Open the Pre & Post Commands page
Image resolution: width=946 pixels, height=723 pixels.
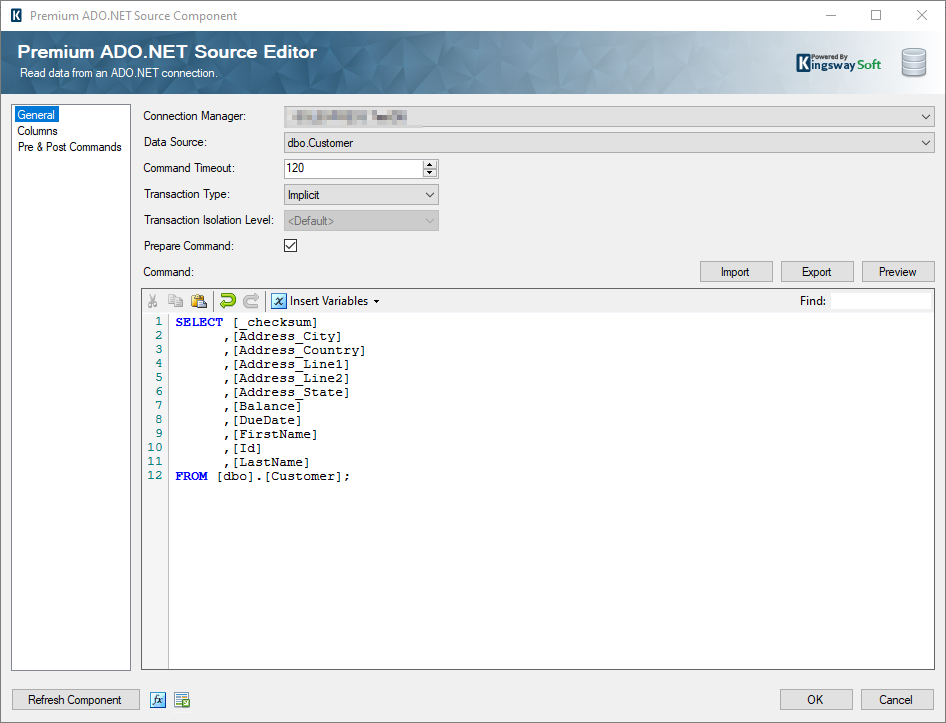pyautogui.click(x=69, y=146)
